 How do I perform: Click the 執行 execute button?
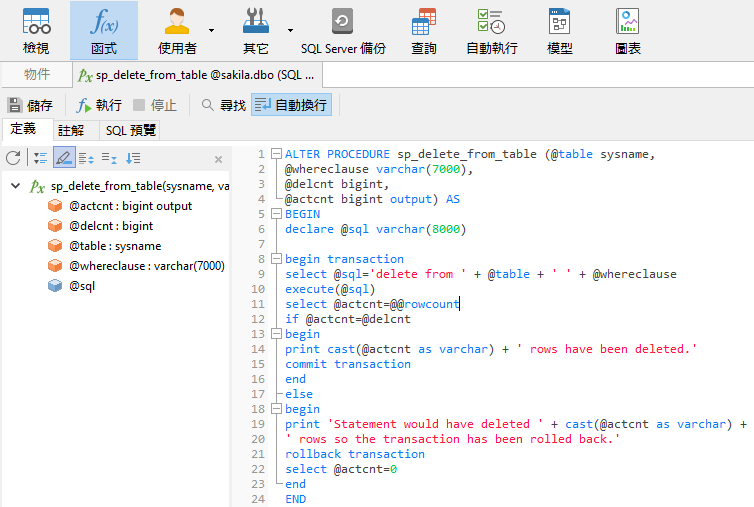(x=99, y=105)
